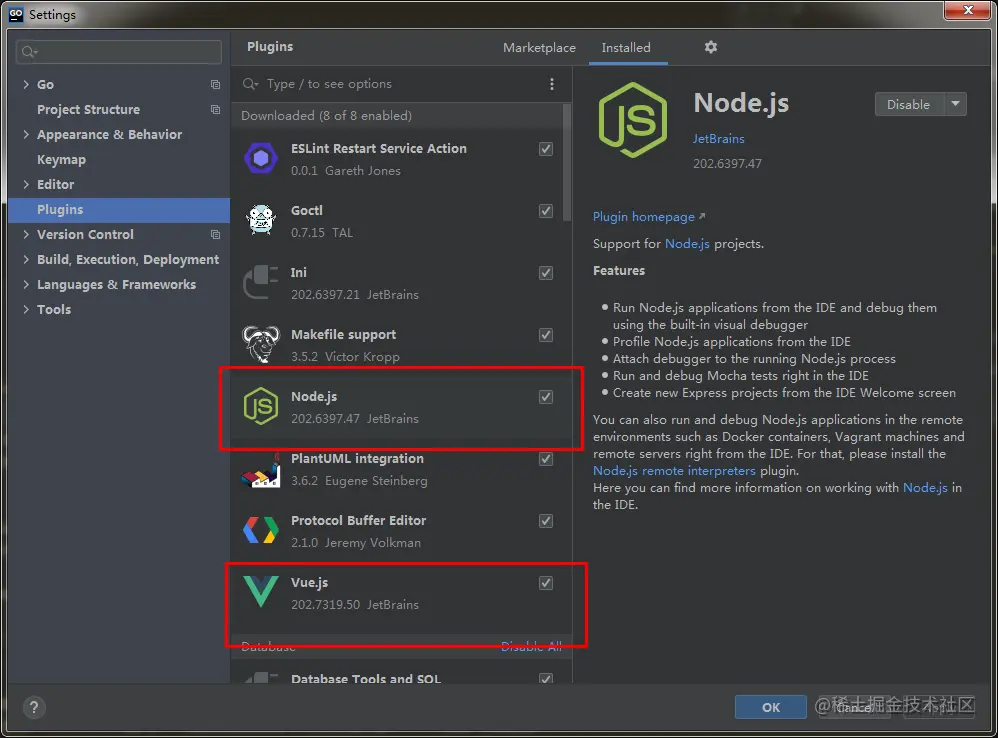
Task: Click the Makefile support GNU icon
Action: (x=261, y=344)
